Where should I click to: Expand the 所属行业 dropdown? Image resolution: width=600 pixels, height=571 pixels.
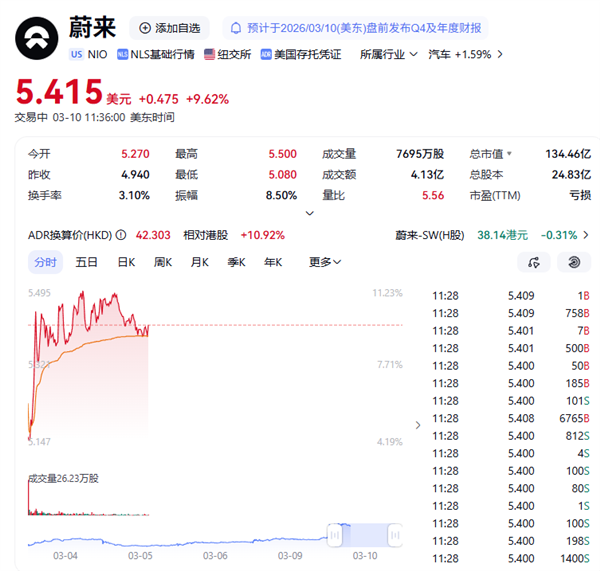[x=388, y=54]
